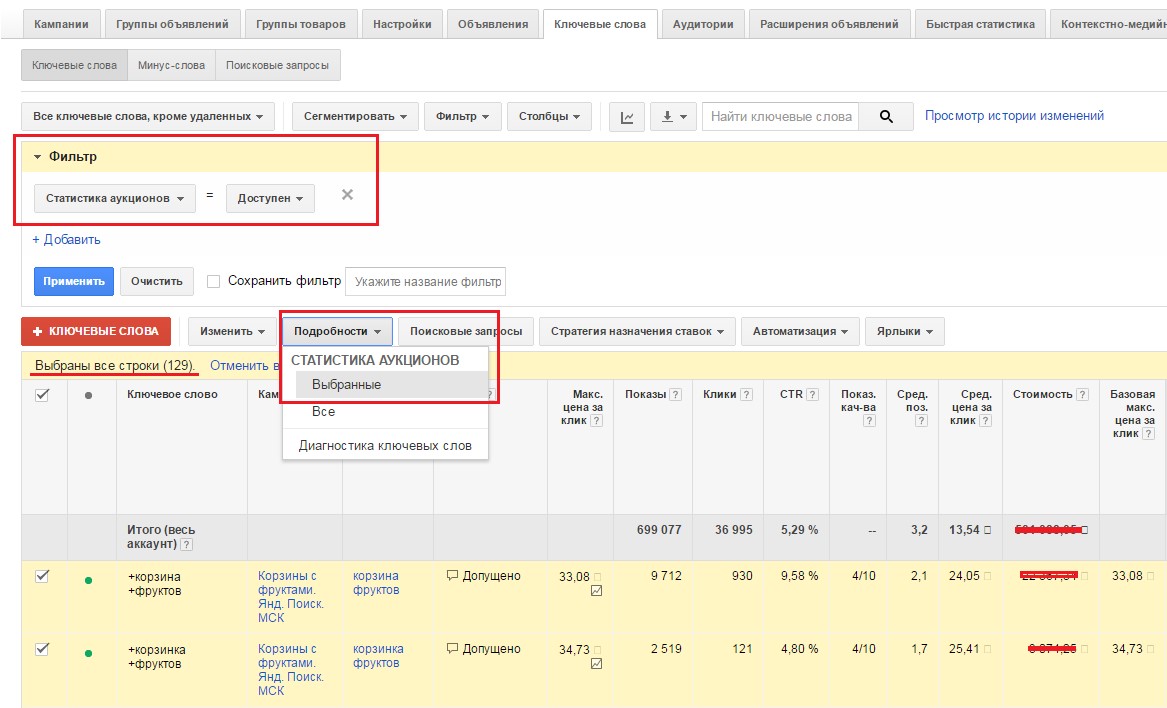Viewport: 1167px width, 708px height.
Task: Open Просмотр истории изменений link
Action: 1014,115
